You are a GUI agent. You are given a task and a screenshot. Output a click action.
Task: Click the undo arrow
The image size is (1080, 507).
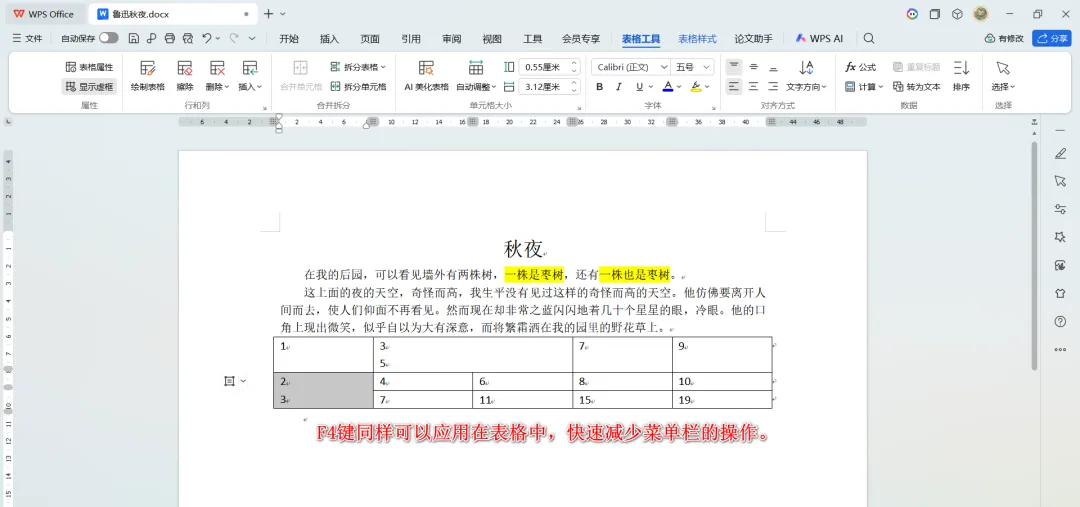click(x=207, y=39)
